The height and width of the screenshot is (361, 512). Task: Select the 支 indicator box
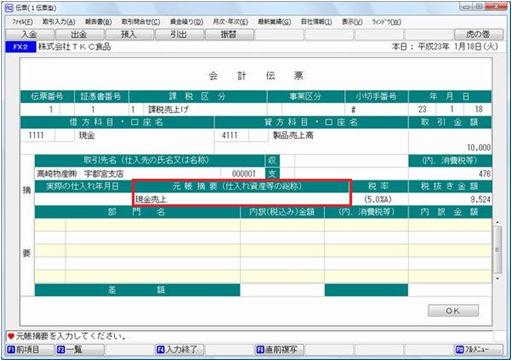(272, 173)
